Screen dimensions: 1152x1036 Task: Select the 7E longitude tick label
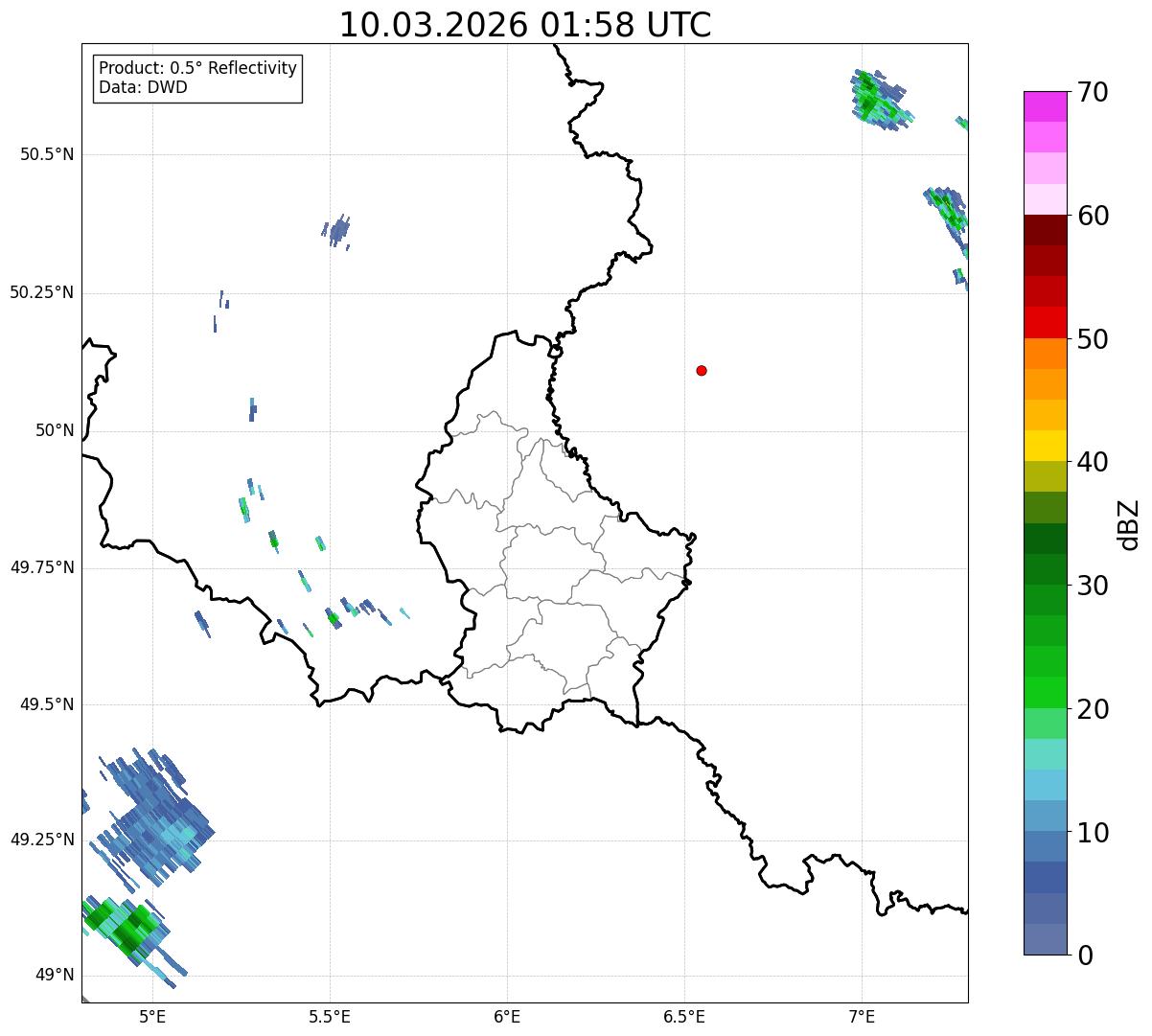pos(862,1016)
